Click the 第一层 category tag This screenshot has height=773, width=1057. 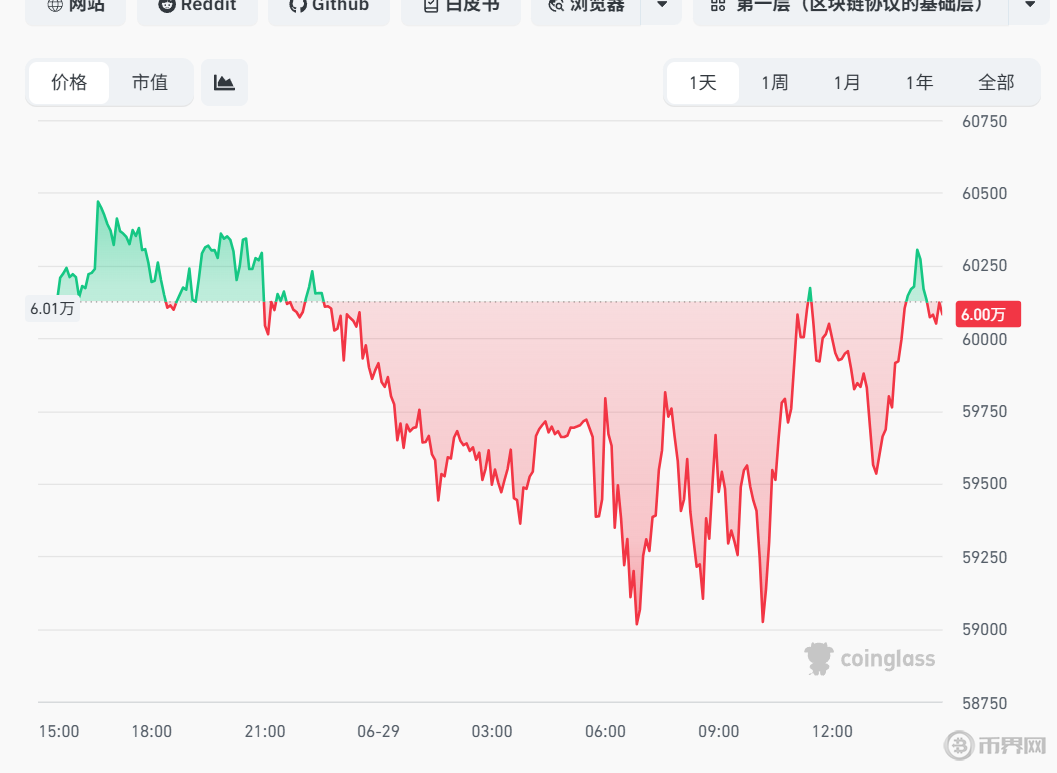click(851, 8)
